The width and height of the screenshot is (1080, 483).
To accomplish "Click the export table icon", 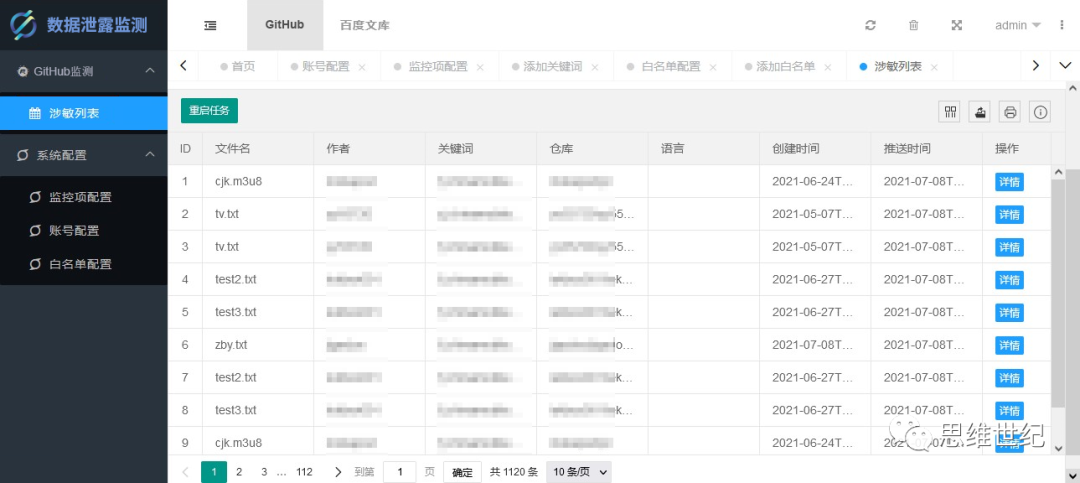I will click(980, 112).
